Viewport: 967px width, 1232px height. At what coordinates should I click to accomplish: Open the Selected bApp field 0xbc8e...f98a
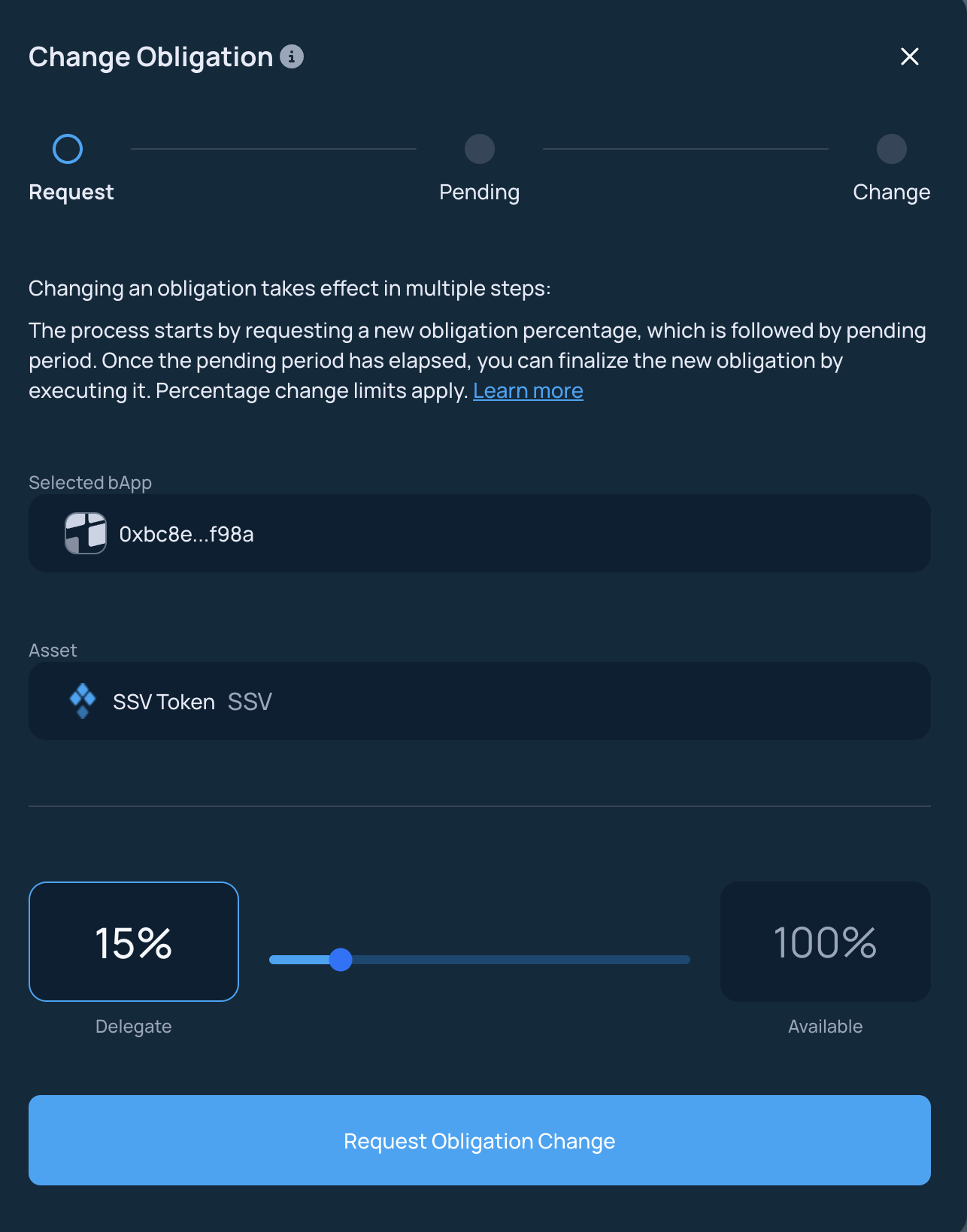point(480,533)
